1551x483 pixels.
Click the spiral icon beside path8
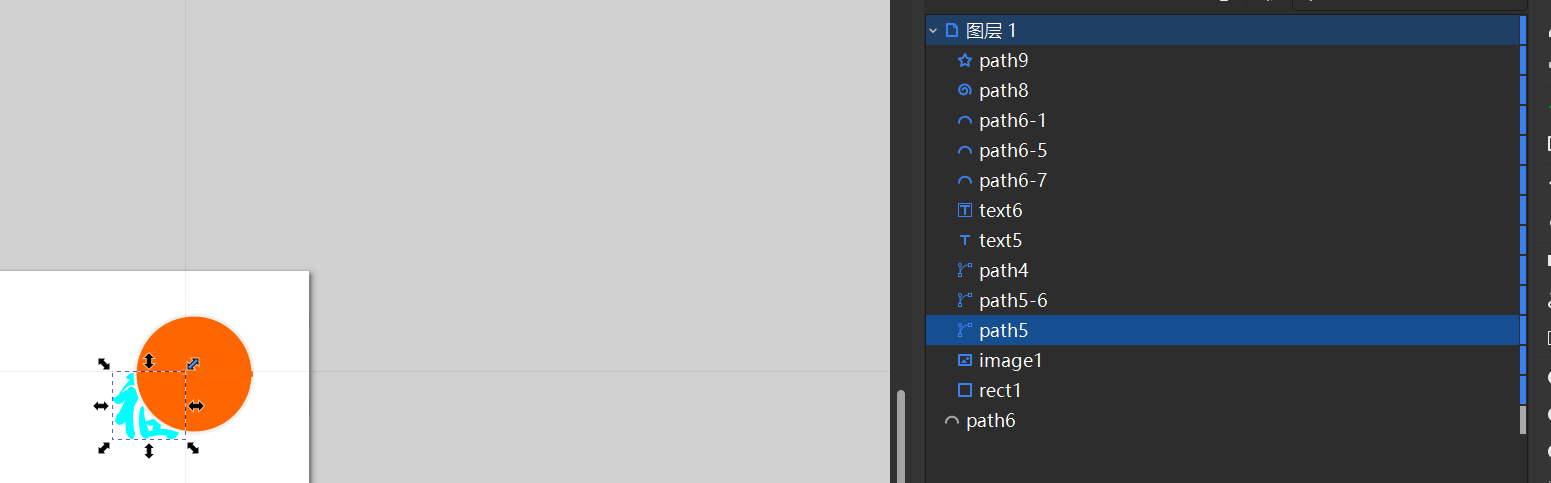(x=964, y=91)
